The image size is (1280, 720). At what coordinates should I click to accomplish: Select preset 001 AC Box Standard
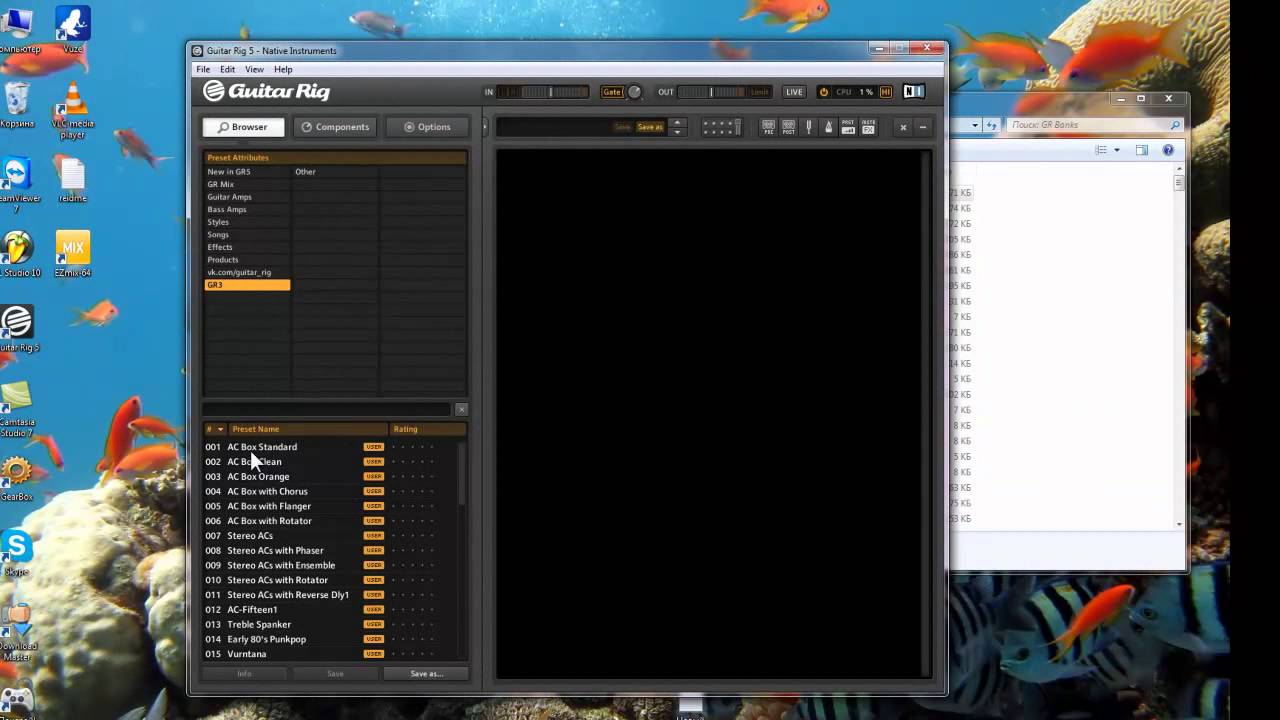[330, 447]
